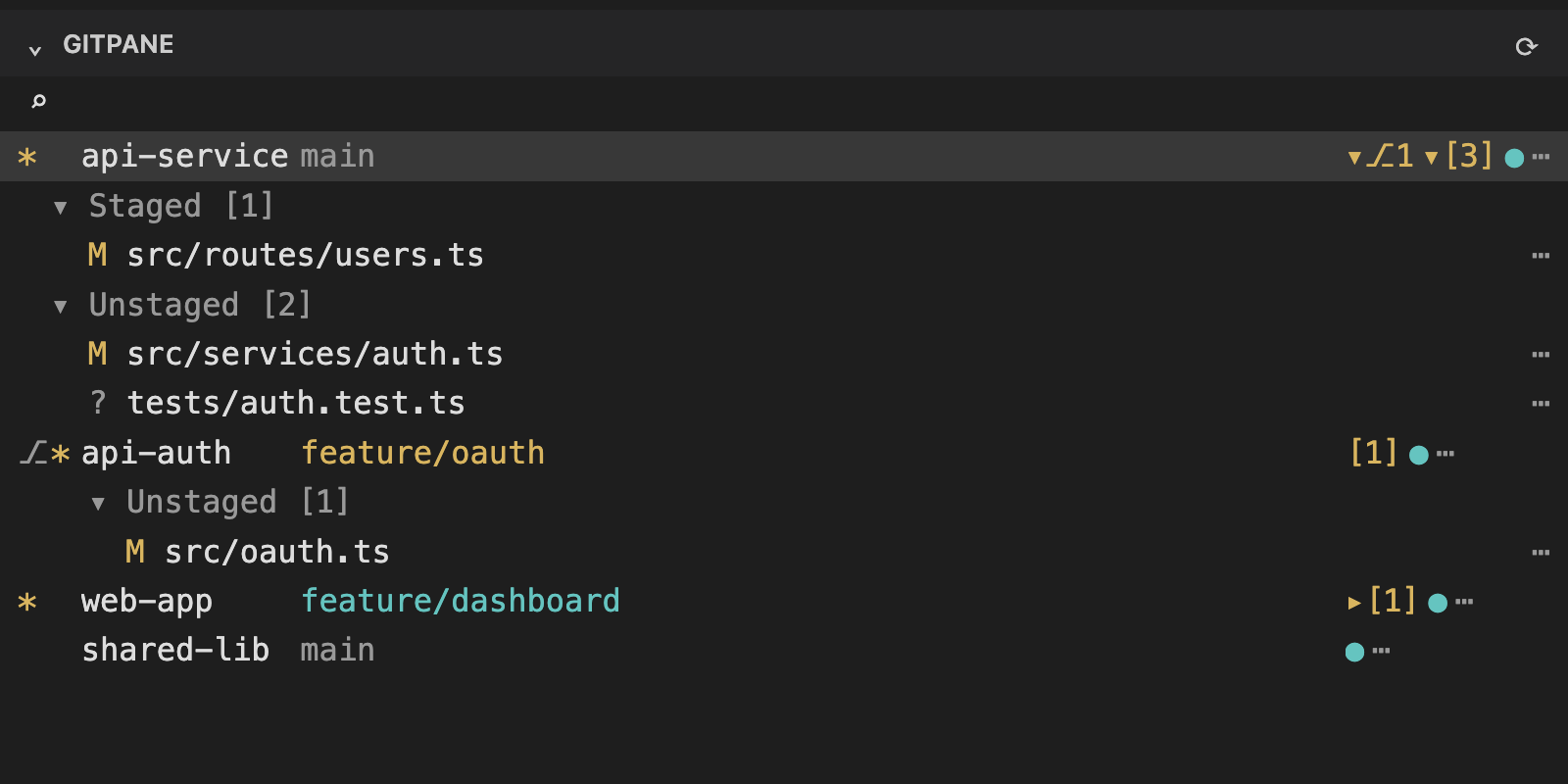The width and height of the screenshot is (1568, 784).
Task: Open more actions menu for web-app
Action: [x=1464, y=602]
